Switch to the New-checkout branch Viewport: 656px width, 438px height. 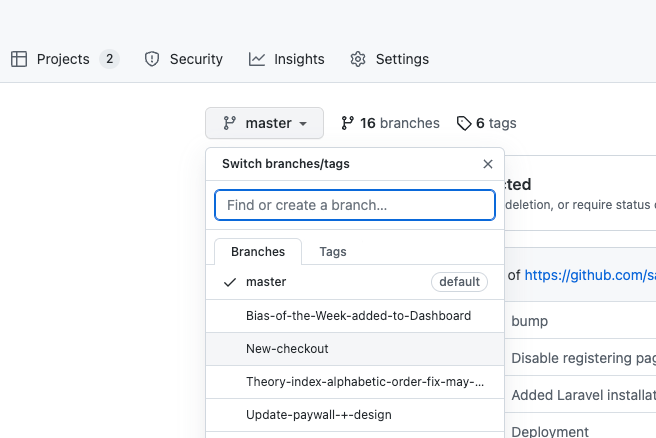click(355, 349)
